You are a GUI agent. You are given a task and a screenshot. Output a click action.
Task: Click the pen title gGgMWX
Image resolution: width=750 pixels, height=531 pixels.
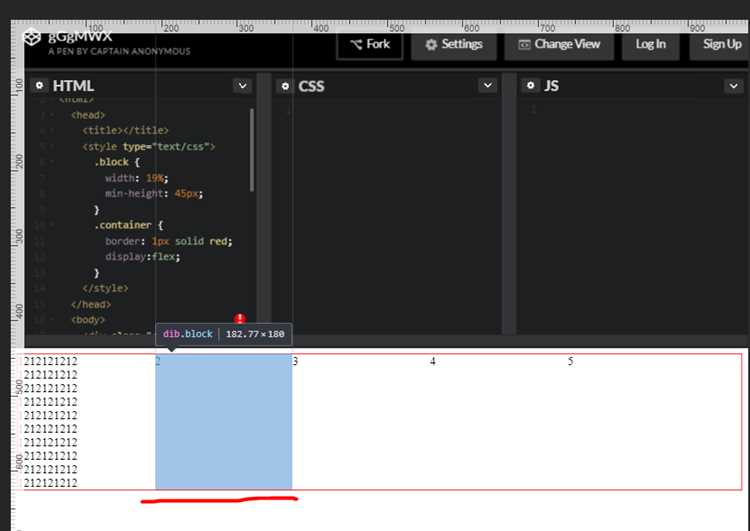click(79, 36)
